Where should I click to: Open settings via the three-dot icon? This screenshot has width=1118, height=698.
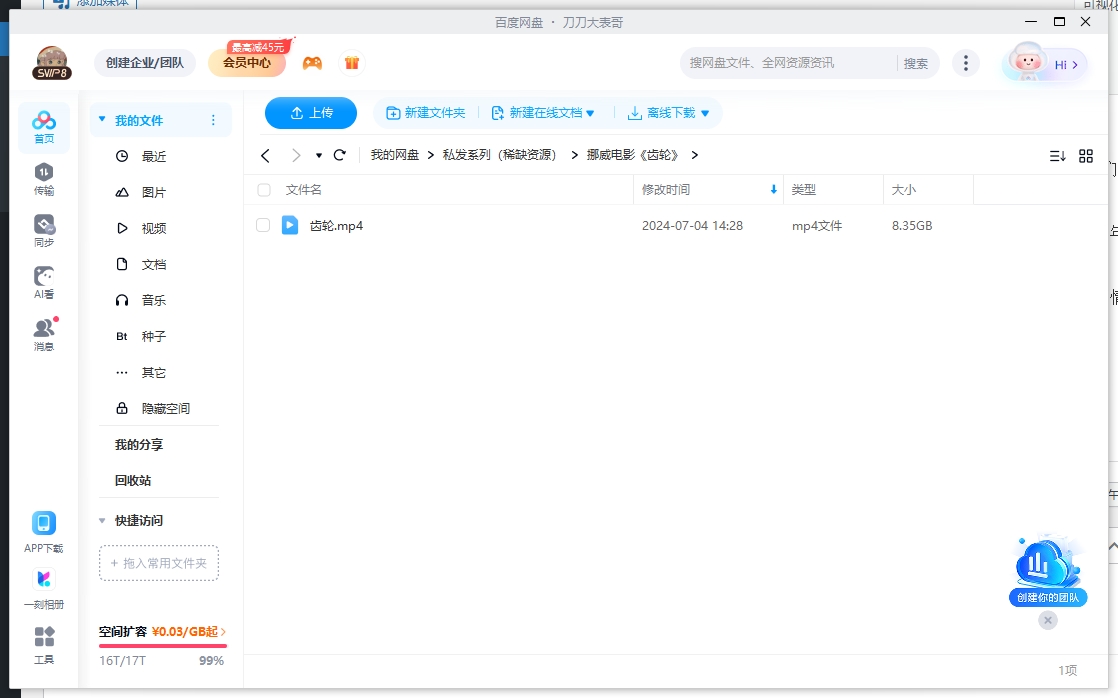click(x=966, y=62)
